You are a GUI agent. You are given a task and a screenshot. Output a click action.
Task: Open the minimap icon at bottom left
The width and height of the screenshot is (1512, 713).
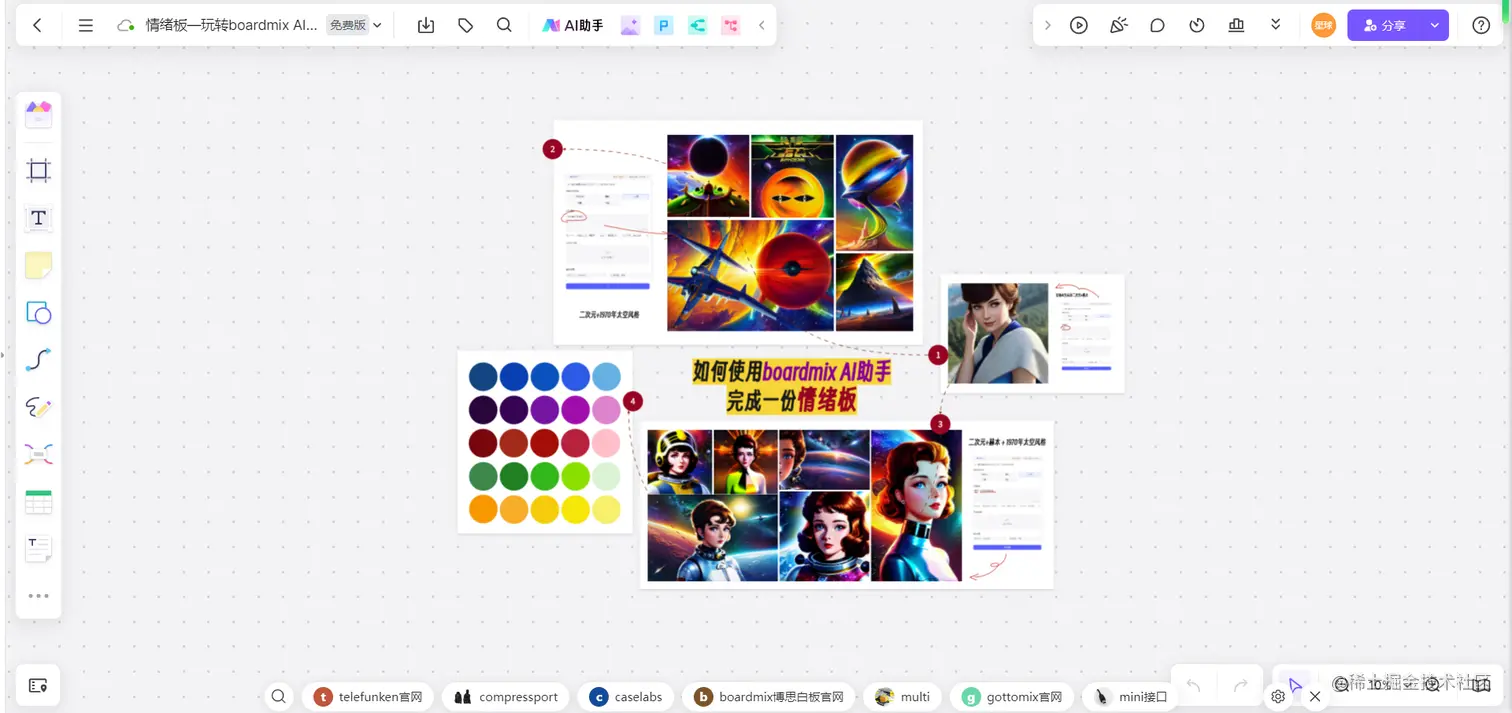pyautogui.click(x=38, y=686)
